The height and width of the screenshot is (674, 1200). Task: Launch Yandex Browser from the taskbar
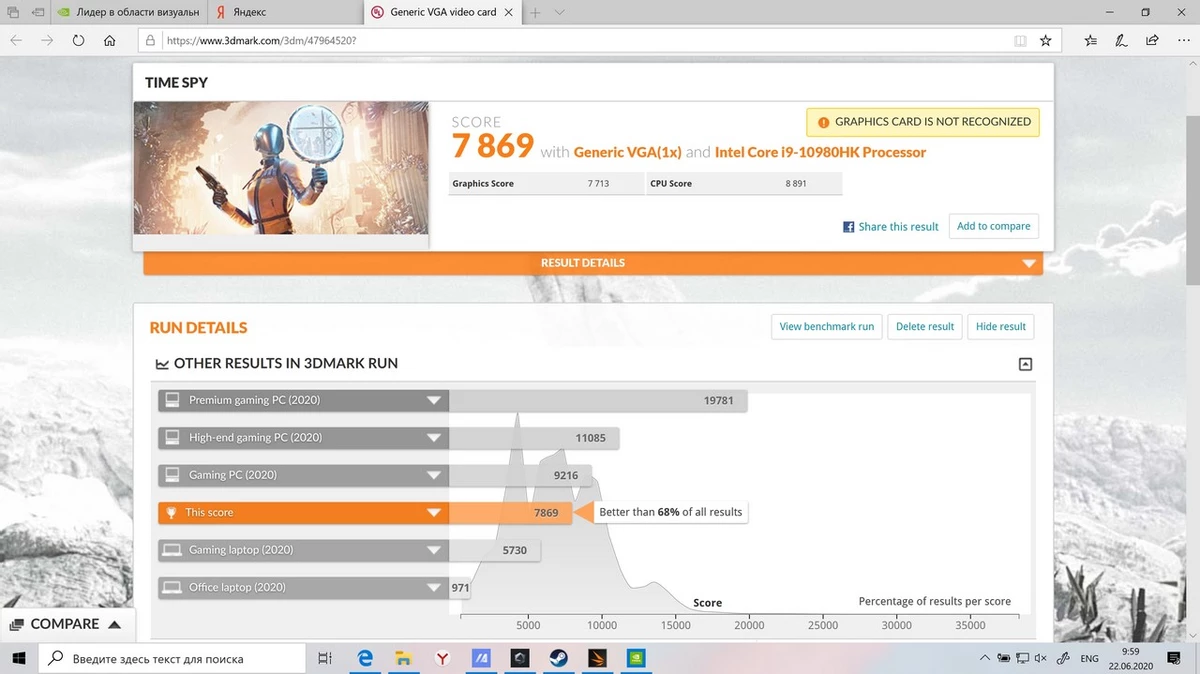coord(442,658)
